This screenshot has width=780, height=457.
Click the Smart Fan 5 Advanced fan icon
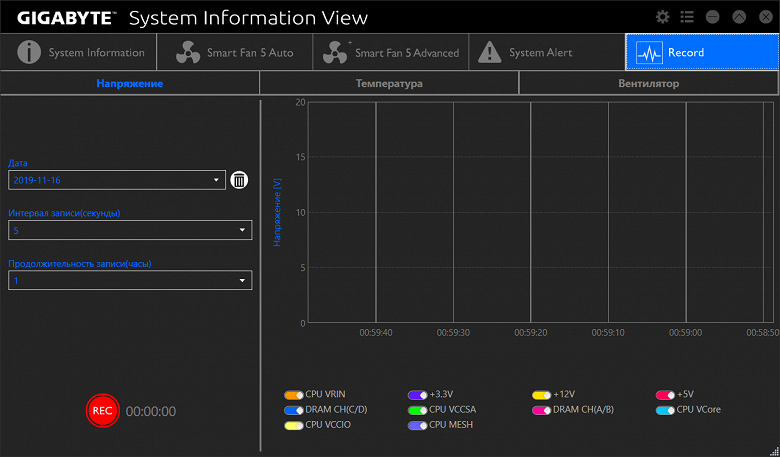[x=335, y=52]
